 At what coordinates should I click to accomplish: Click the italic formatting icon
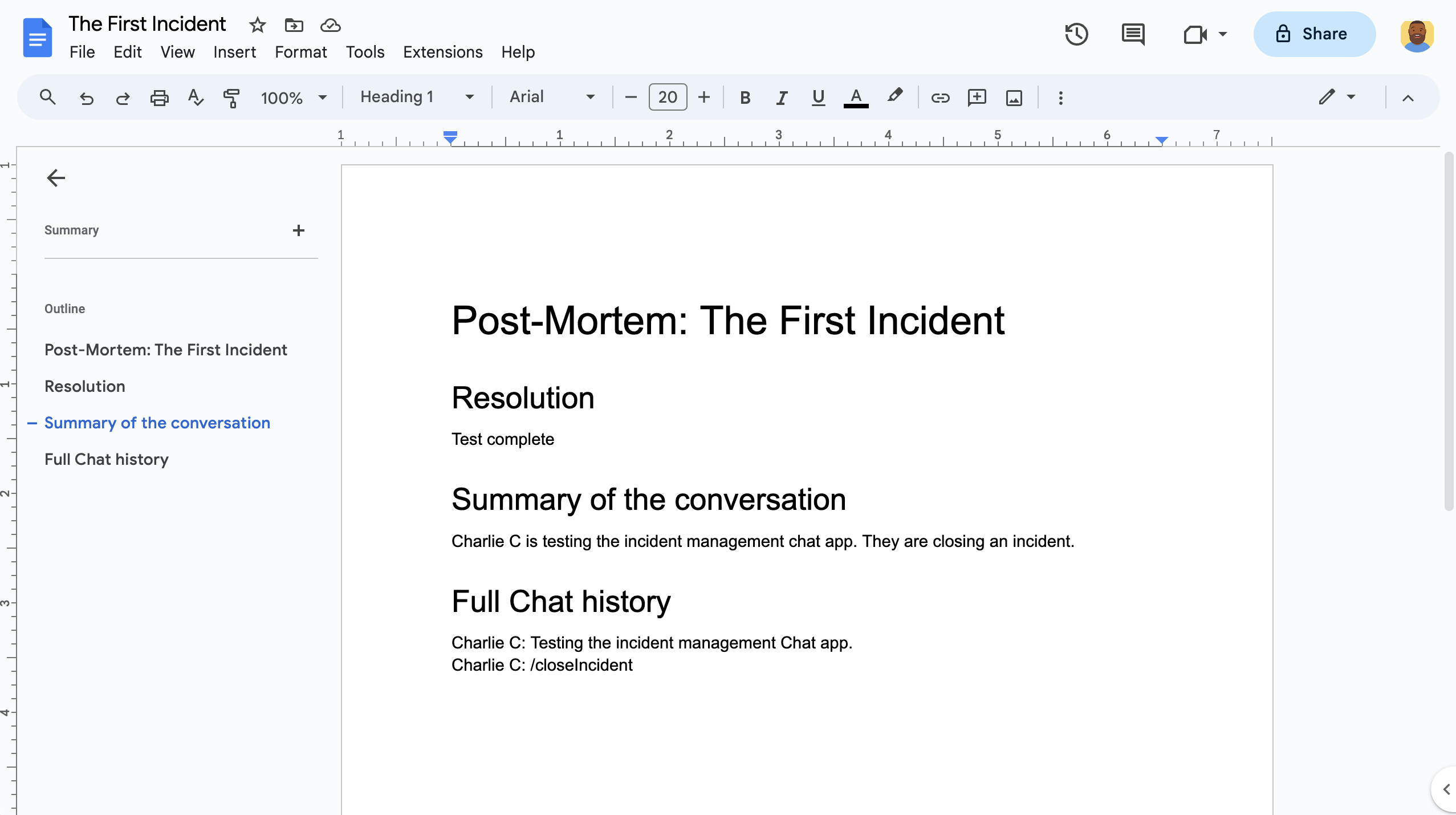[x=781, y=97]
